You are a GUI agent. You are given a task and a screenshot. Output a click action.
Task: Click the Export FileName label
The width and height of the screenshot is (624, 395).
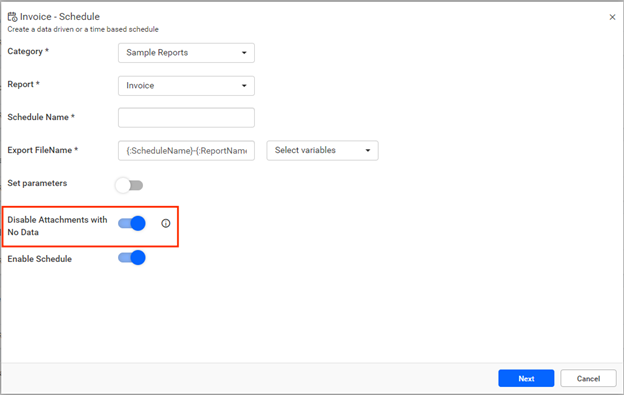tap(43, 150)
